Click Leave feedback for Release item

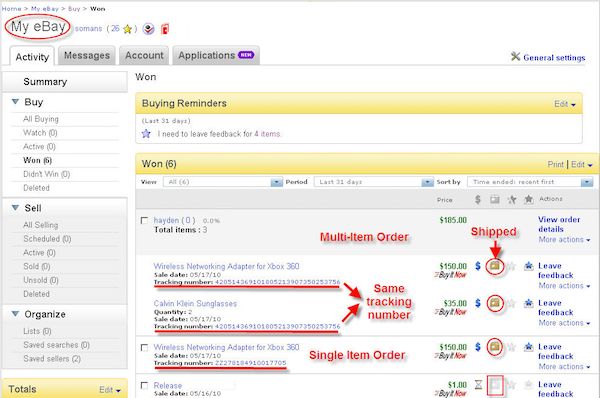(556, 389)
